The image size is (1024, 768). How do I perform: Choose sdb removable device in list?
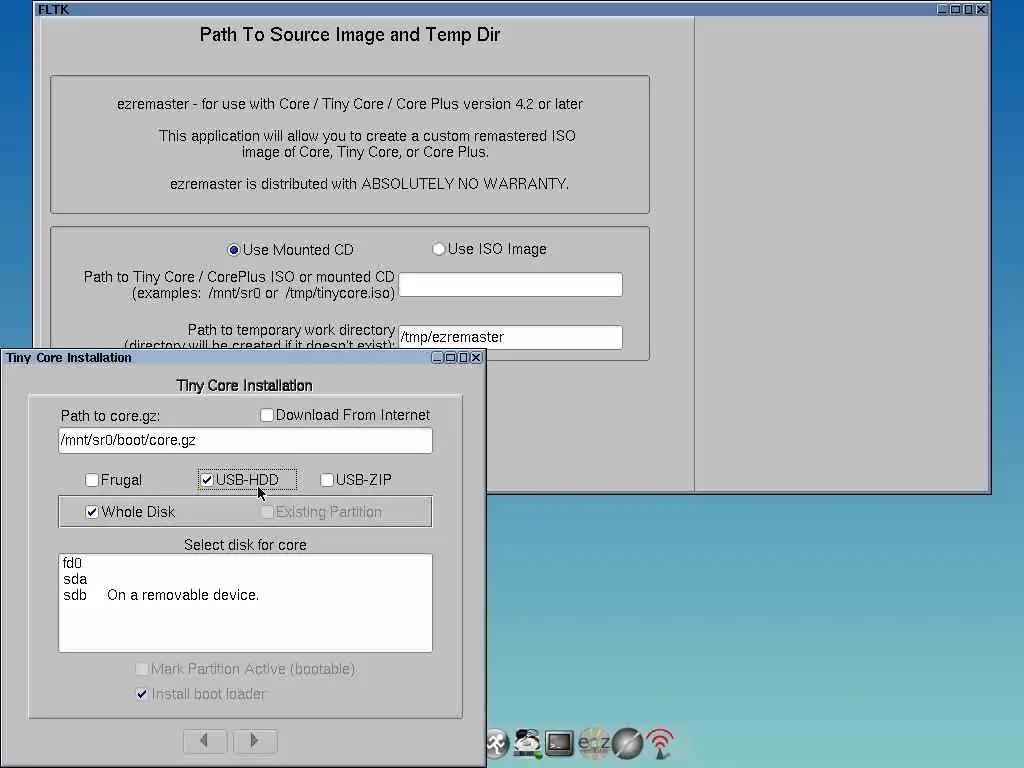tap(246, 595)
